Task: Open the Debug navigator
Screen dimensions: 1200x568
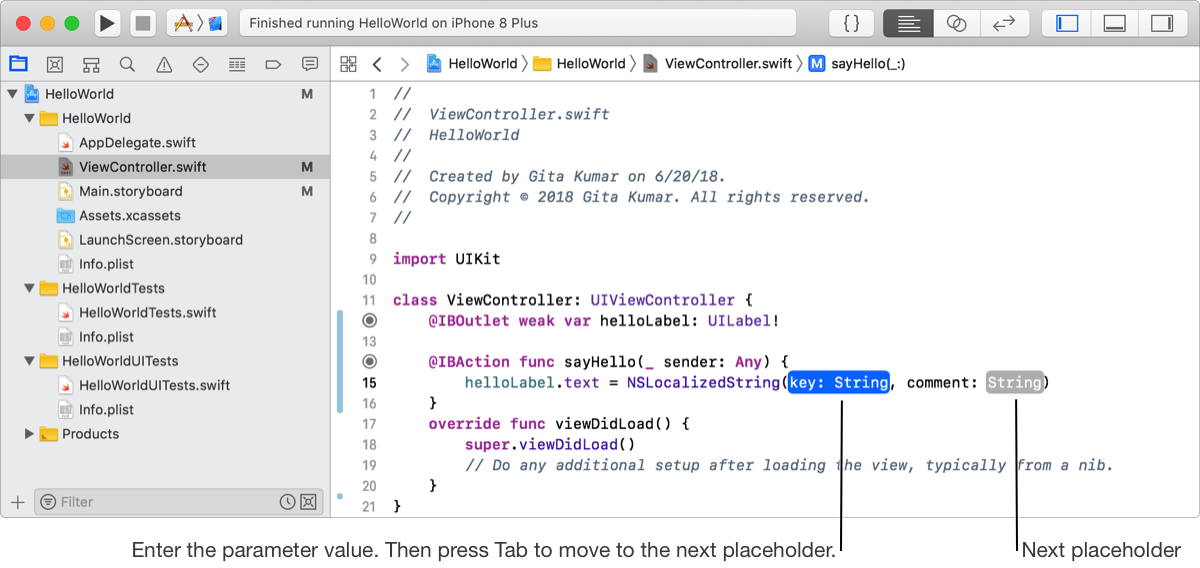Action: pos(237,64)
